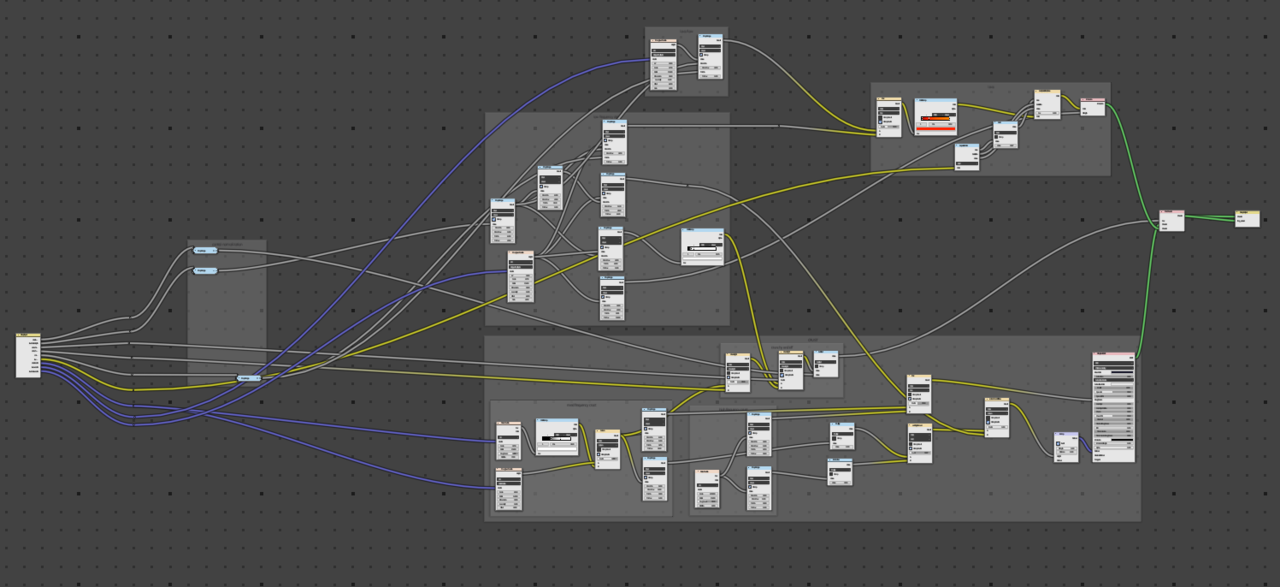
Task: Select the yellow-header group input node at far left
Action: (28, 356)
